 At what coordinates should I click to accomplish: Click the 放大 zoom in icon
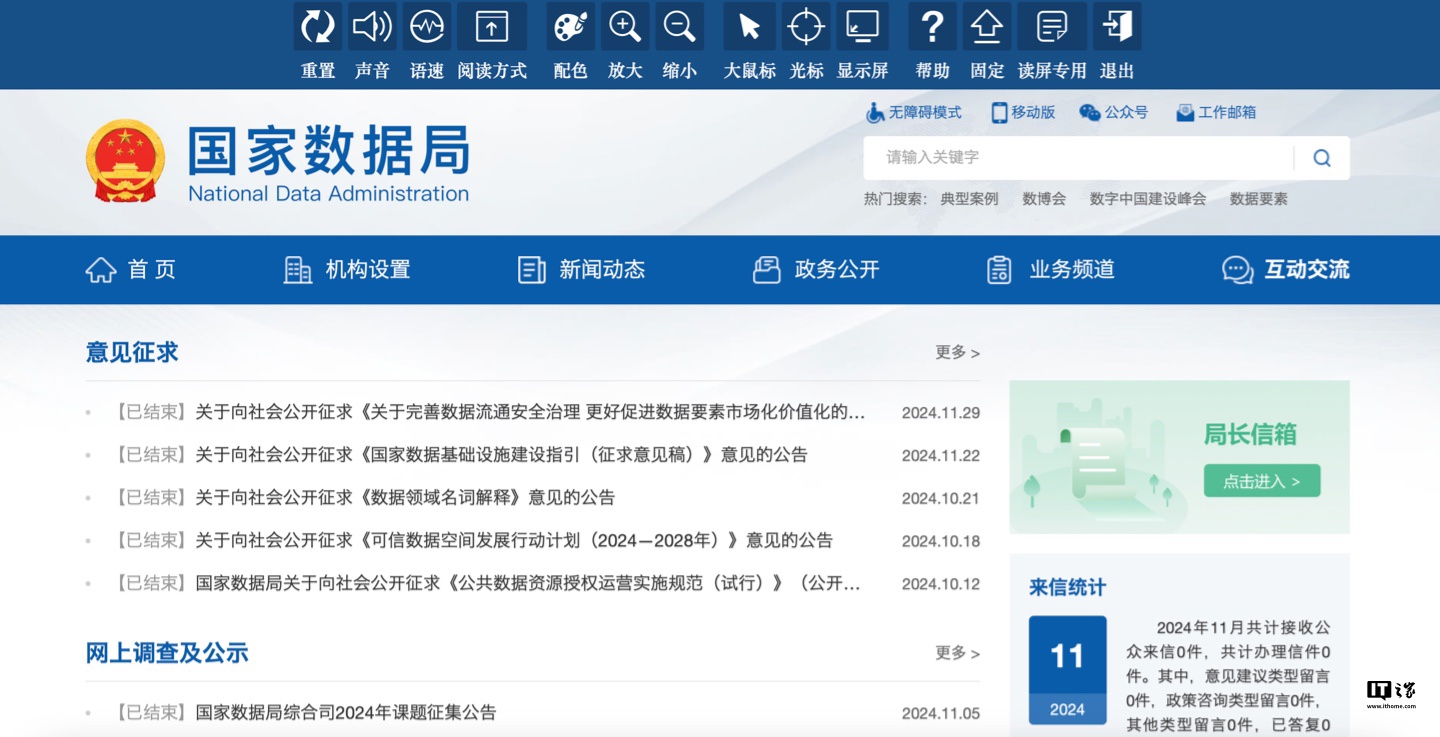[x=625, y=27]
